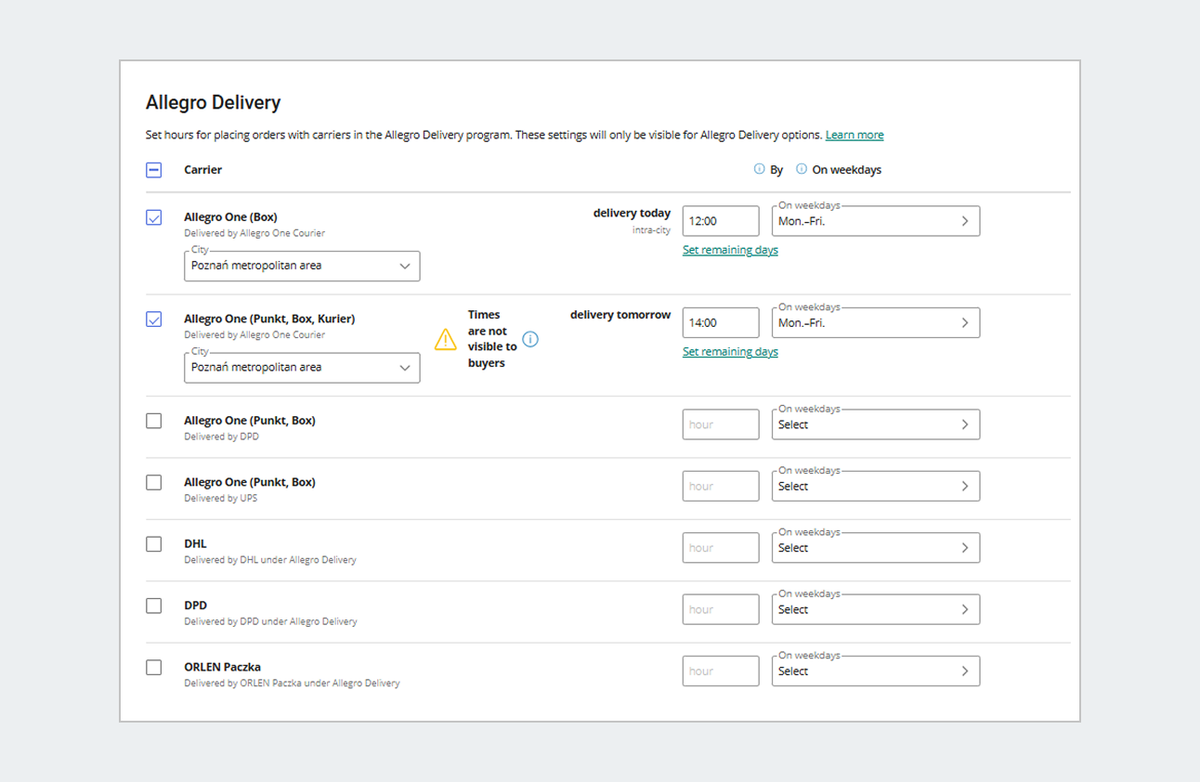Tick the ORLEN Paczka checkbox

click(154, 667)
